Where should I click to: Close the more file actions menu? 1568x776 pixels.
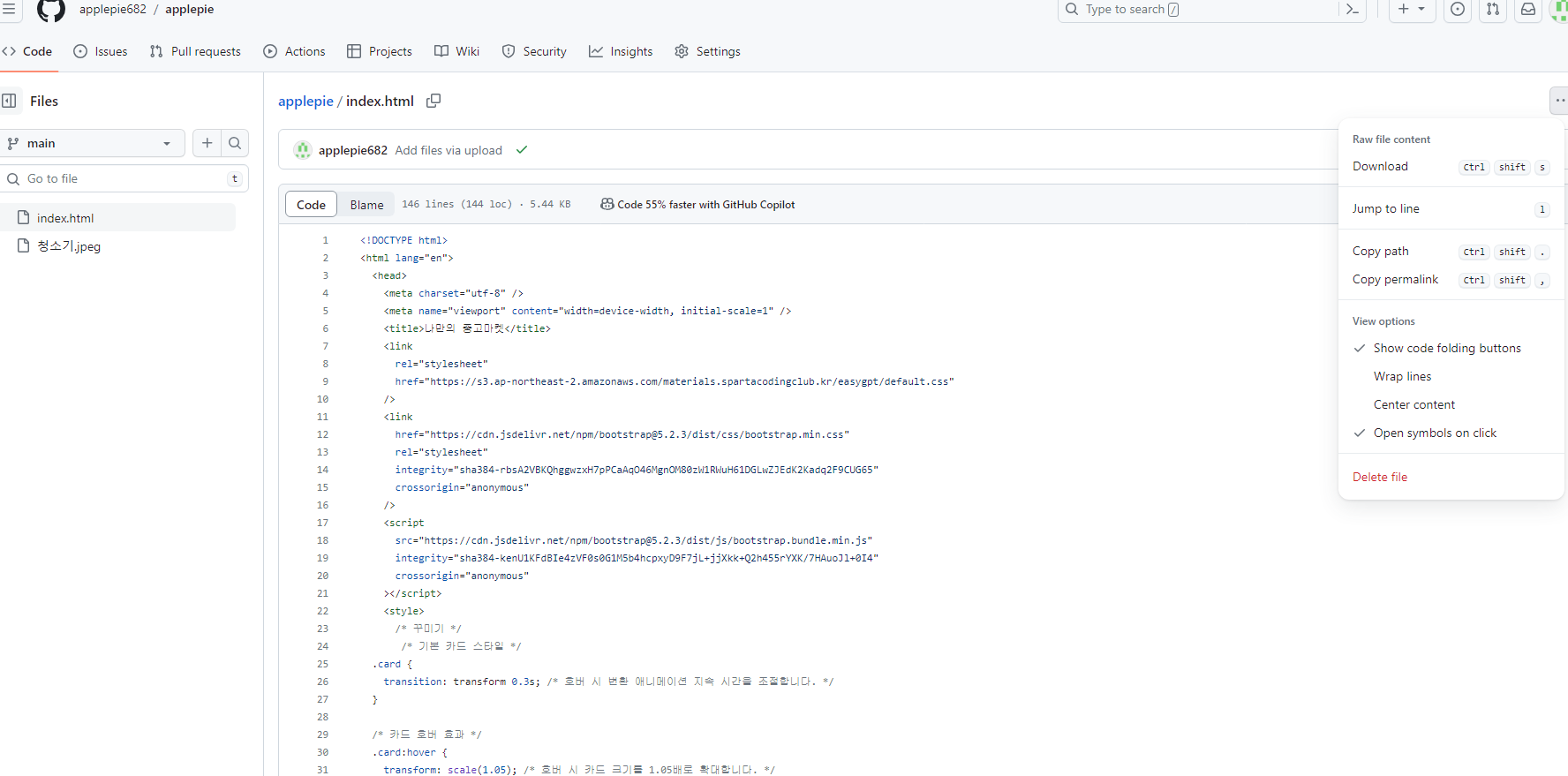point(1558,101)
